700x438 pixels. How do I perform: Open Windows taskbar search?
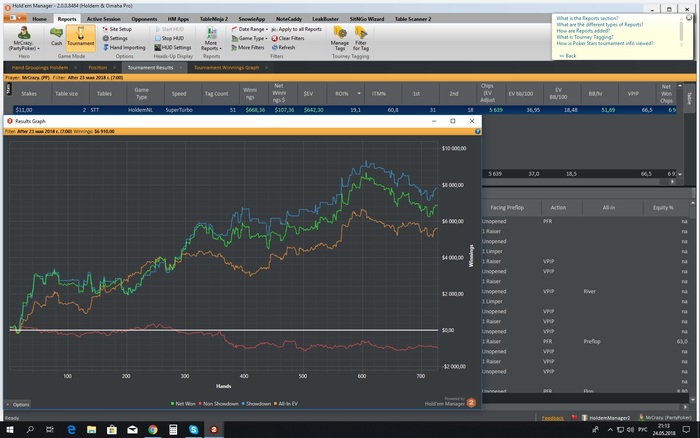point(30,430)
